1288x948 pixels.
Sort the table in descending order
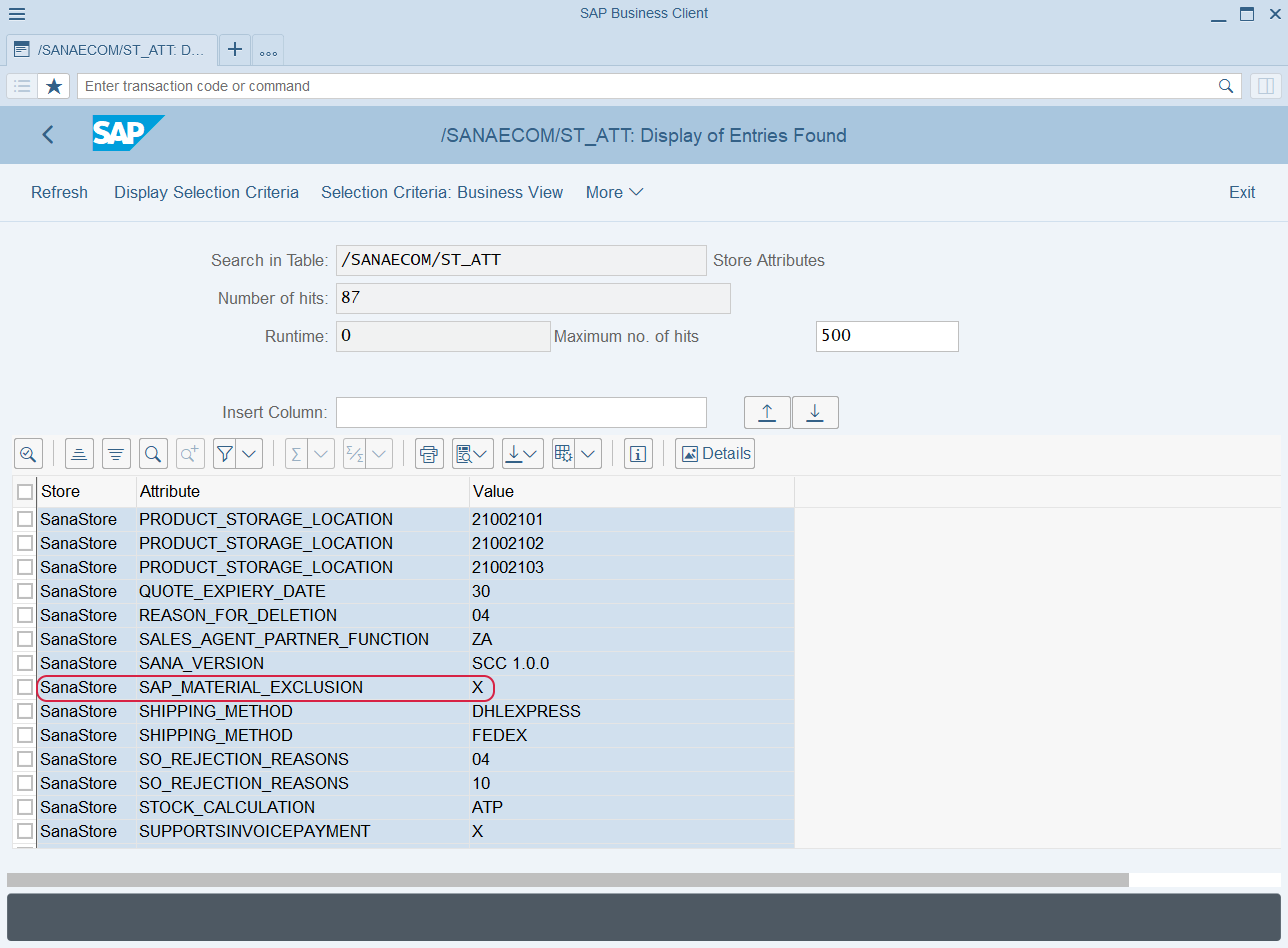pos(116,454)
